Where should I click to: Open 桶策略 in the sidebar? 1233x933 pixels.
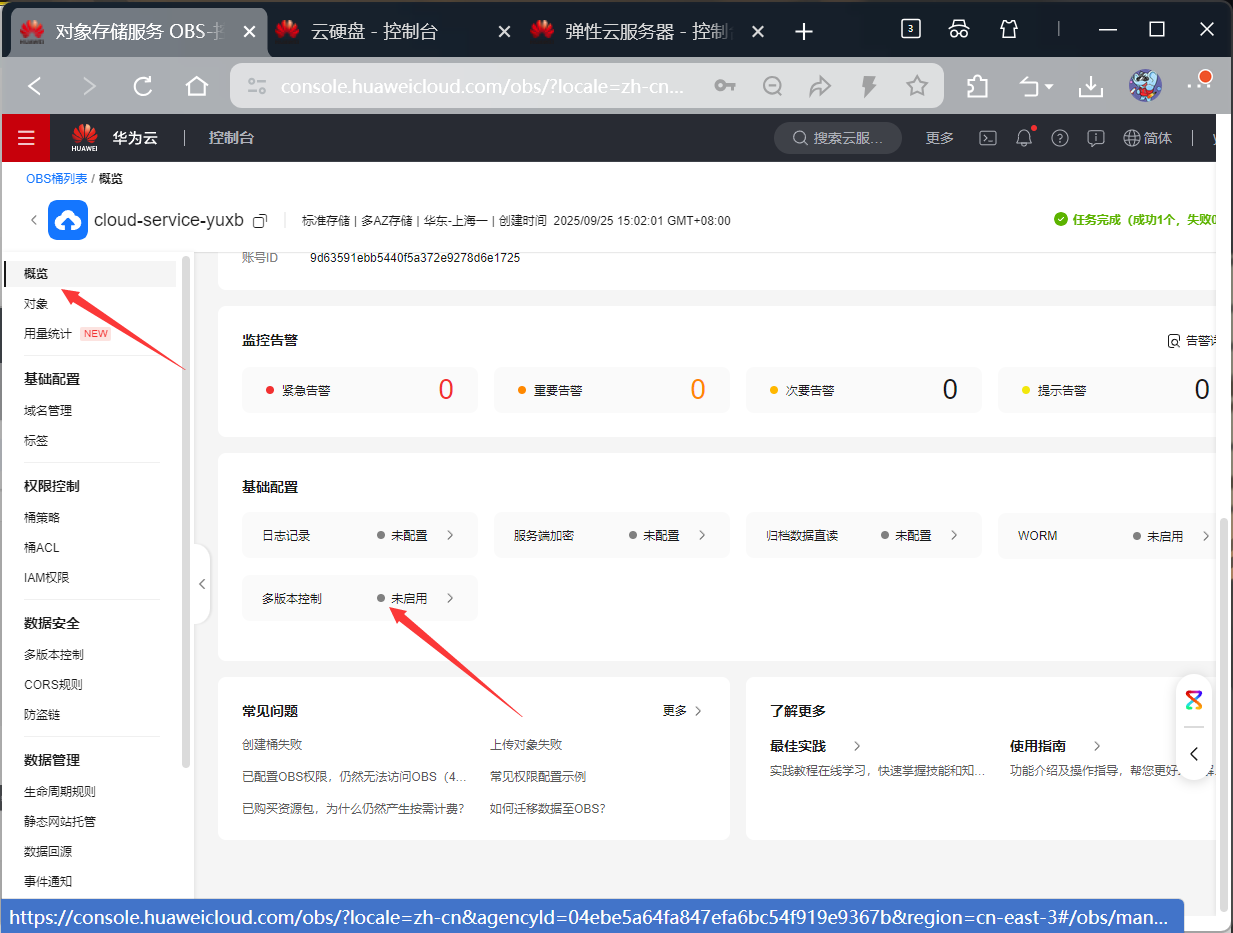(42, 518)
